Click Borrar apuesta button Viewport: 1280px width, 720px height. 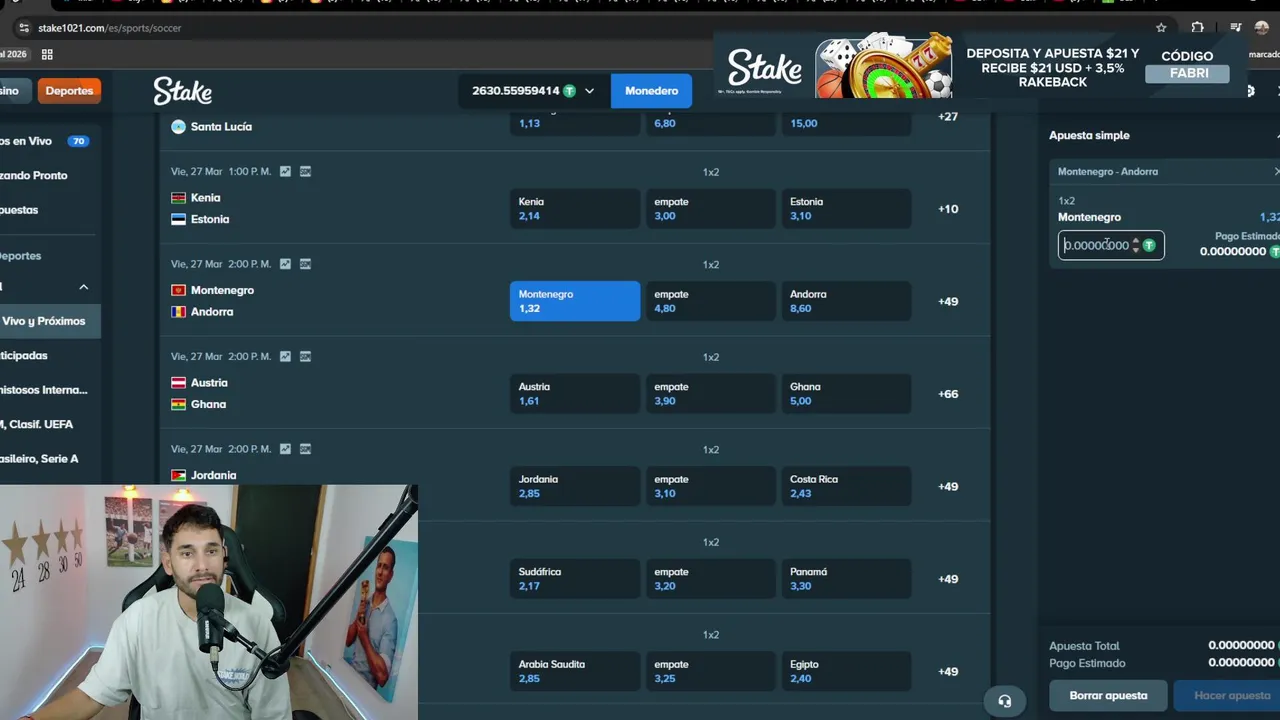(x=1108, y=696)
